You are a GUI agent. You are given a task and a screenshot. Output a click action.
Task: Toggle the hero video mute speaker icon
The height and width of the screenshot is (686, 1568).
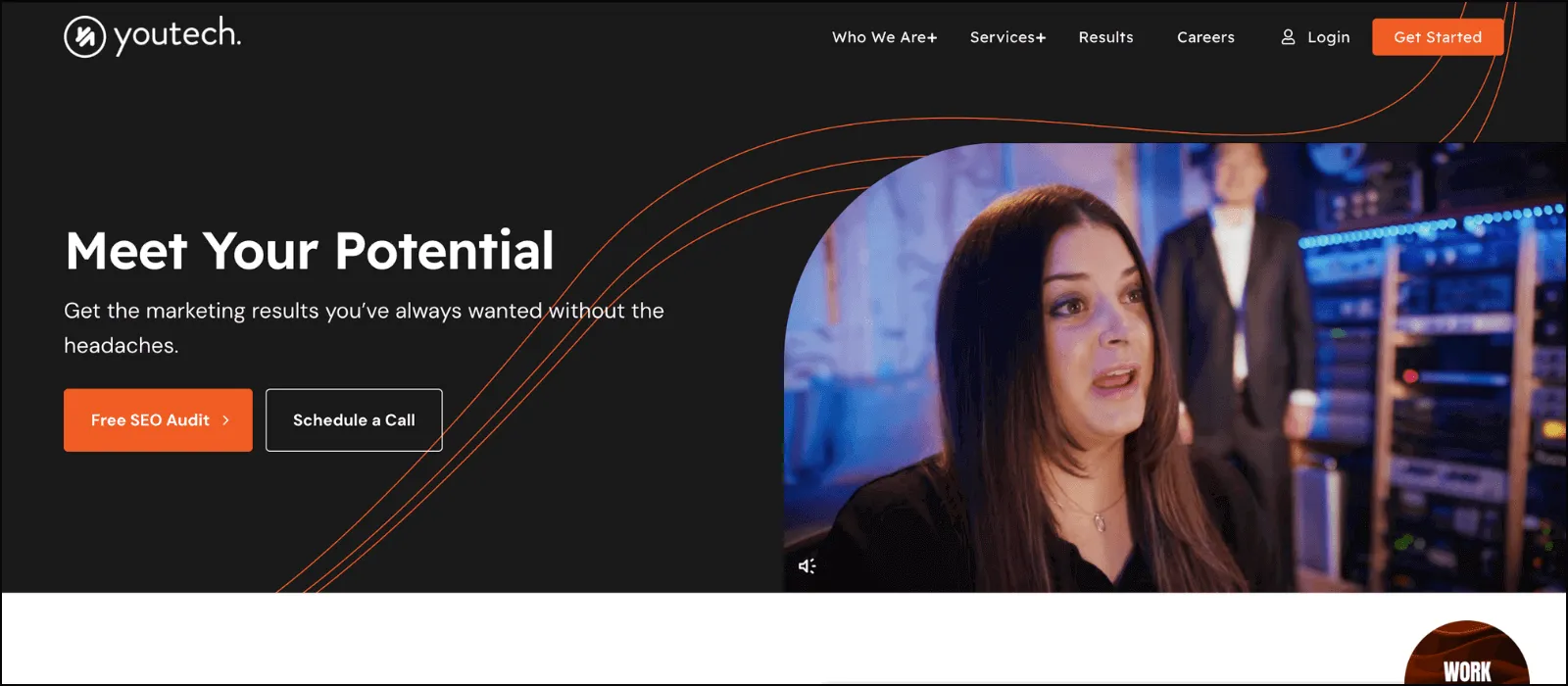click(808, 565)
